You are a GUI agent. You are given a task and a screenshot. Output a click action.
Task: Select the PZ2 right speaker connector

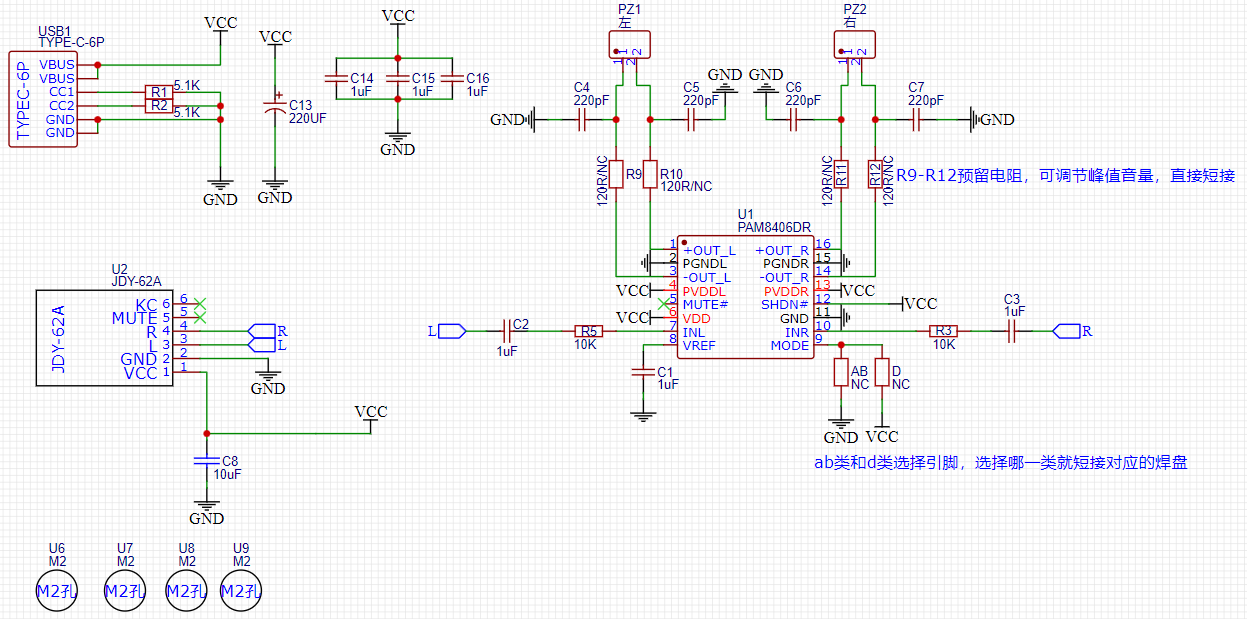point(855,44)
